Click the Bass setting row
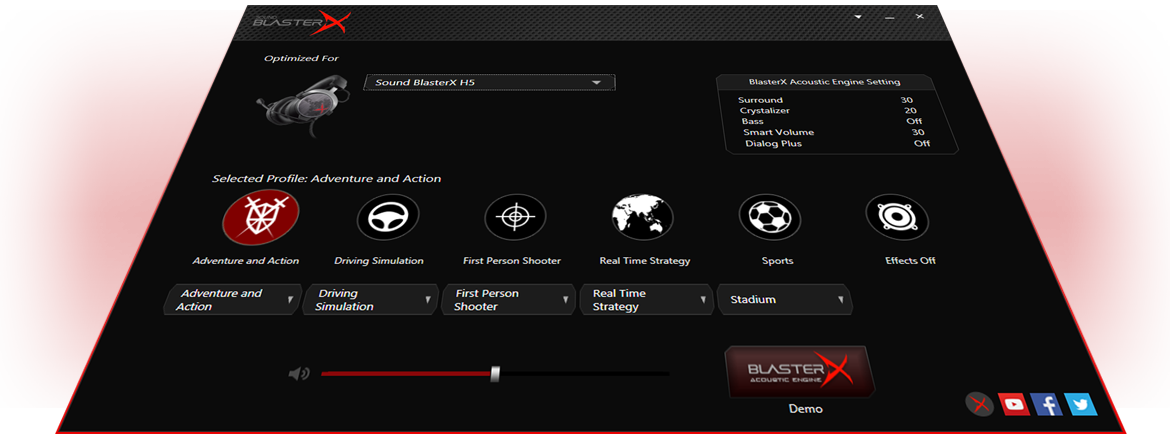 832,121
